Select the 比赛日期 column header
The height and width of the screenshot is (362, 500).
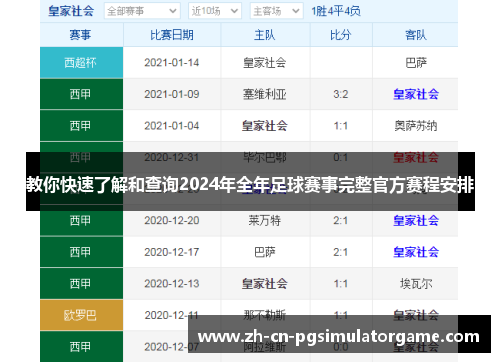pos(172,35)
